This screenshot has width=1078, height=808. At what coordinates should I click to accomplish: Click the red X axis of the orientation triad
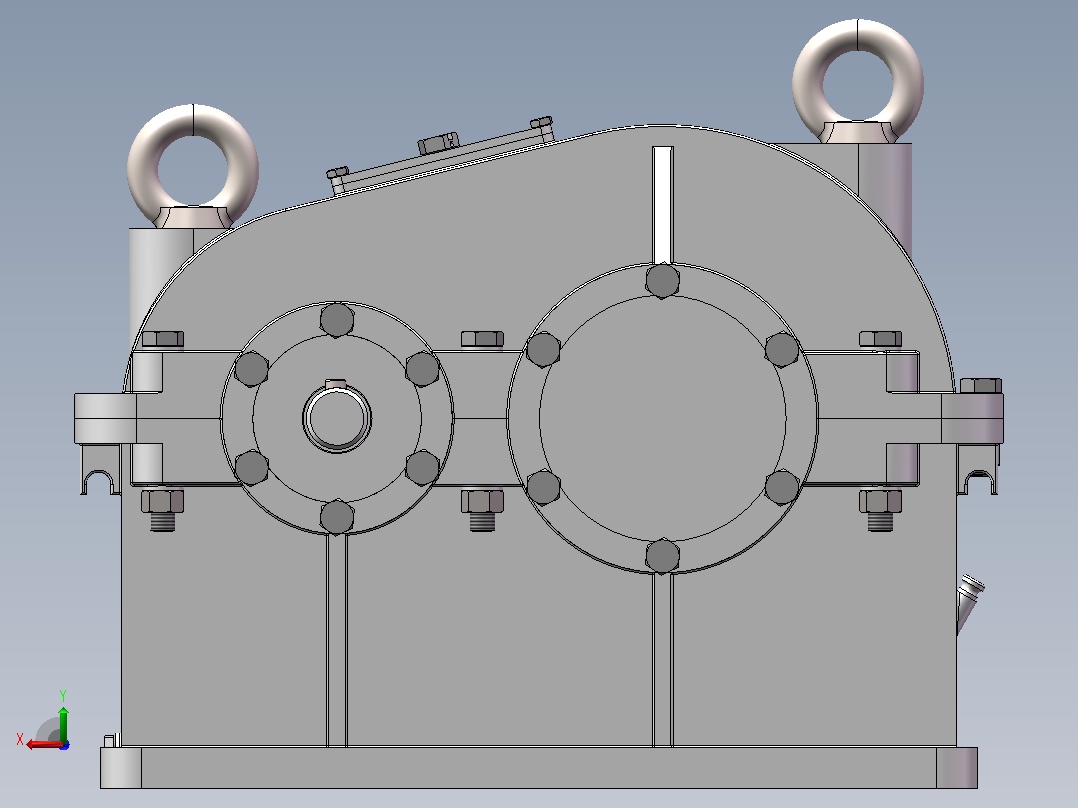click(x=45, y=744)
